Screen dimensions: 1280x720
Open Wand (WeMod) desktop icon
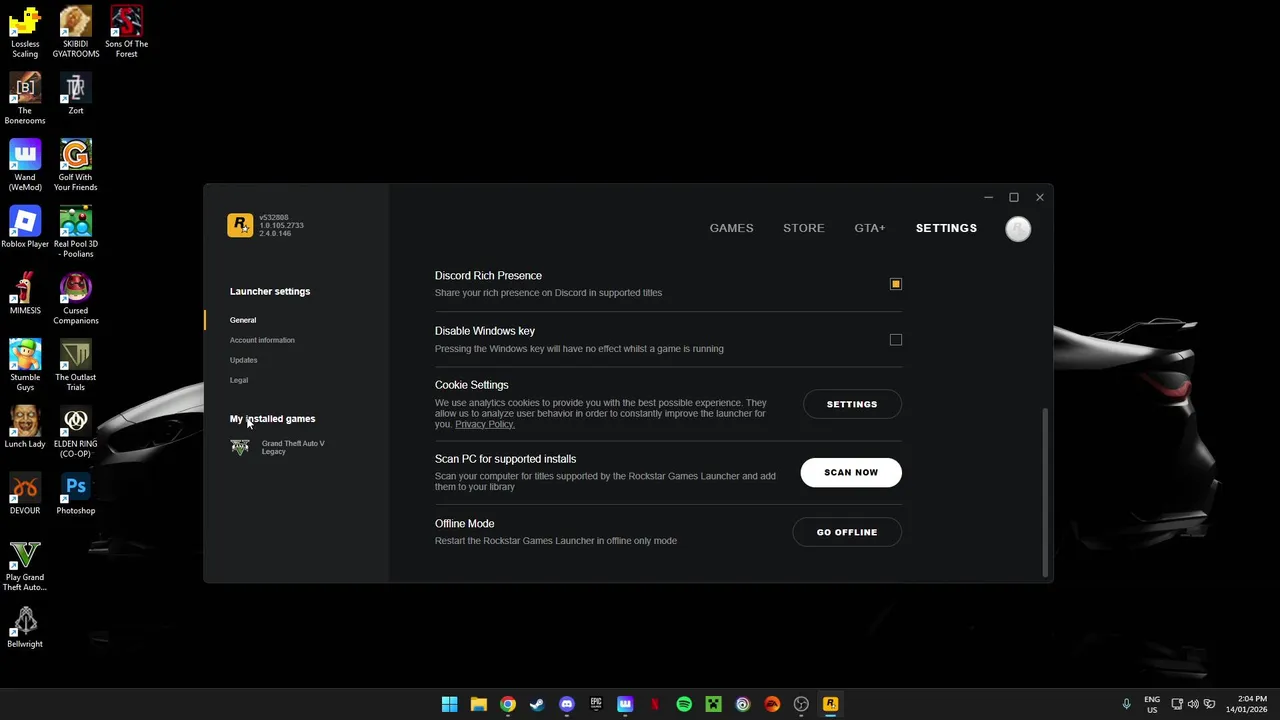(25, 166)
